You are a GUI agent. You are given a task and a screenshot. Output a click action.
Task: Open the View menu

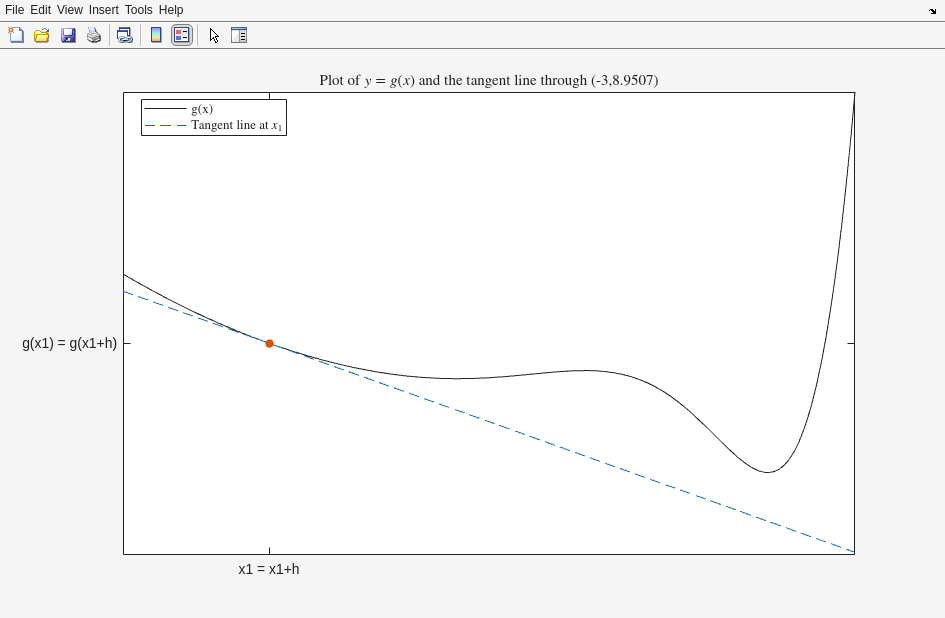(69, 10)
